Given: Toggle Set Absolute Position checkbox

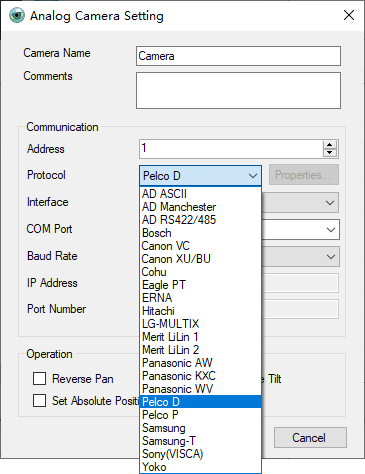Looking at the screenshot, I should (x=39, y=400).
